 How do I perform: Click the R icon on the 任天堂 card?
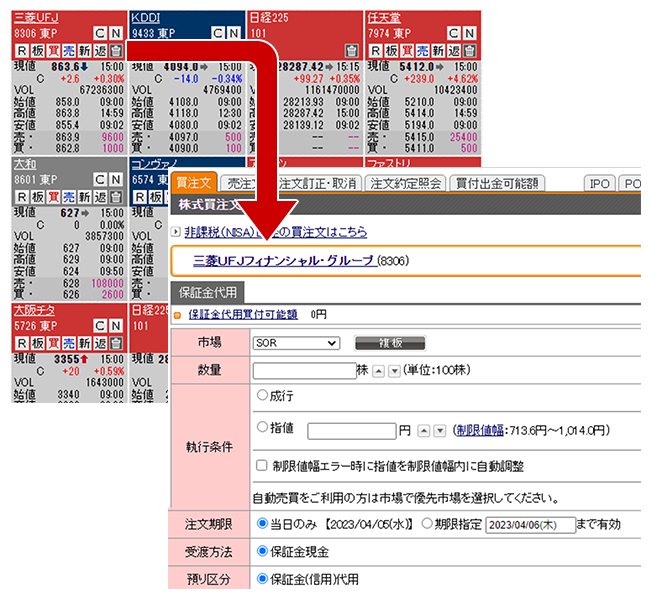[376, 51]
